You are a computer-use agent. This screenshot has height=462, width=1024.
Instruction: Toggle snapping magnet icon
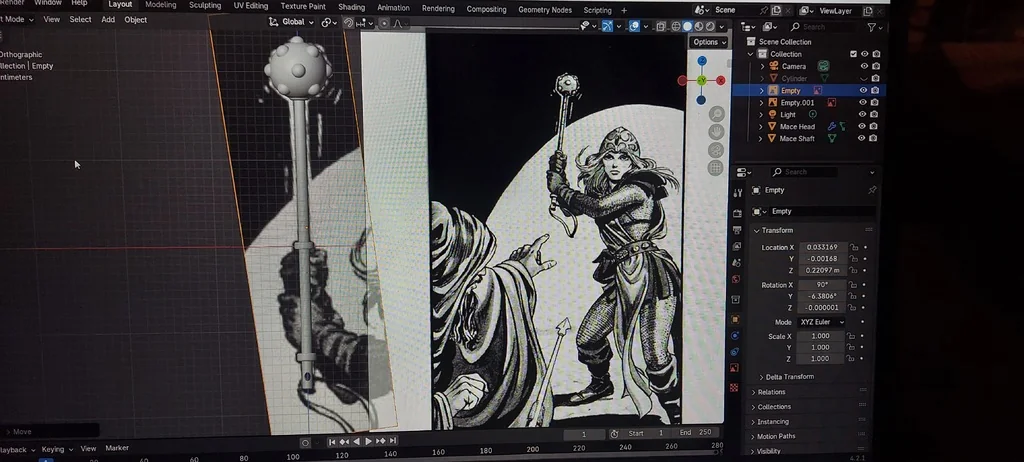pos(348,23)
